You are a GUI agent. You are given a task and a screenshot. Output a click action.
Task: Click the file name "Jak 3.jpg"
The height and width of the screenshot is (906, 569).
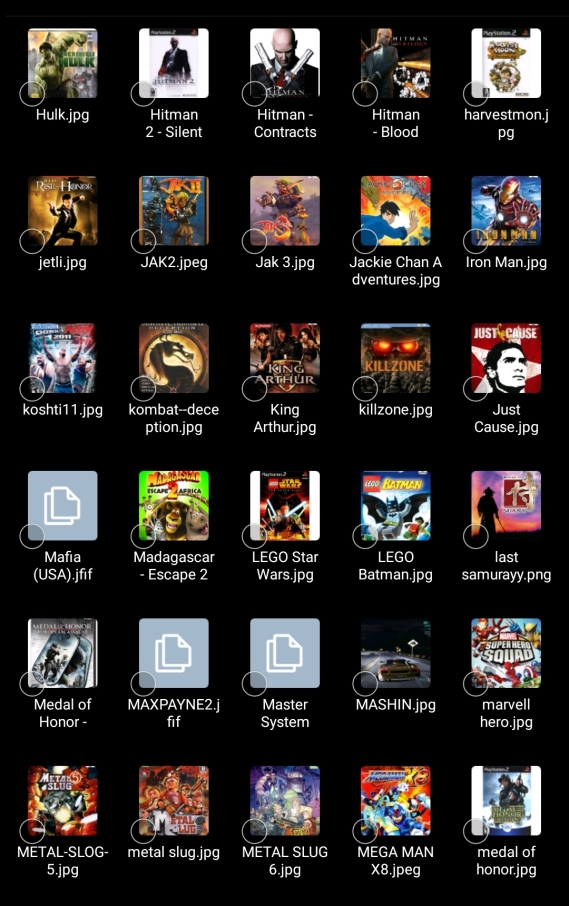coord(285,262)
